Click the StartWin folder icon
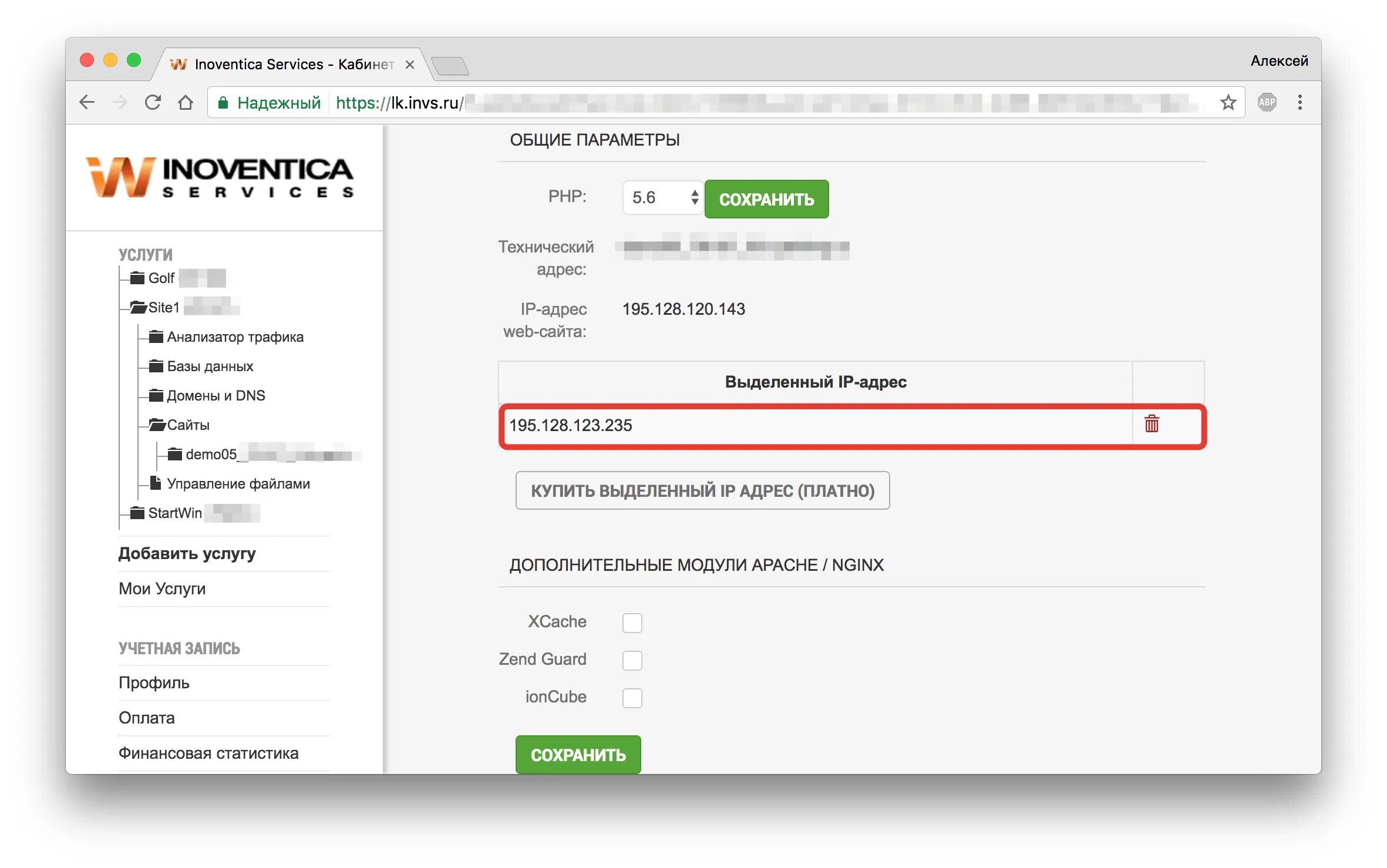This screenshot has height=868, width=1387. click(x=137, y=512)
